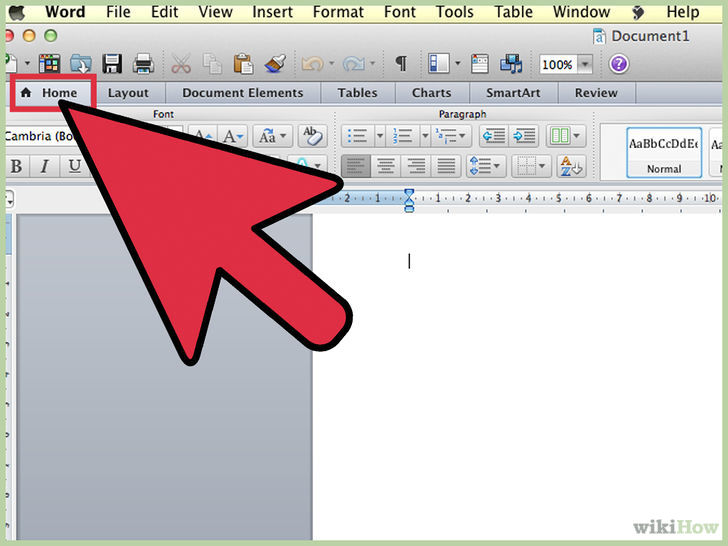Open the Toolbox icon
Image resolution: width=728 pixels, height=546 pixels.
[x=480, y=64]
